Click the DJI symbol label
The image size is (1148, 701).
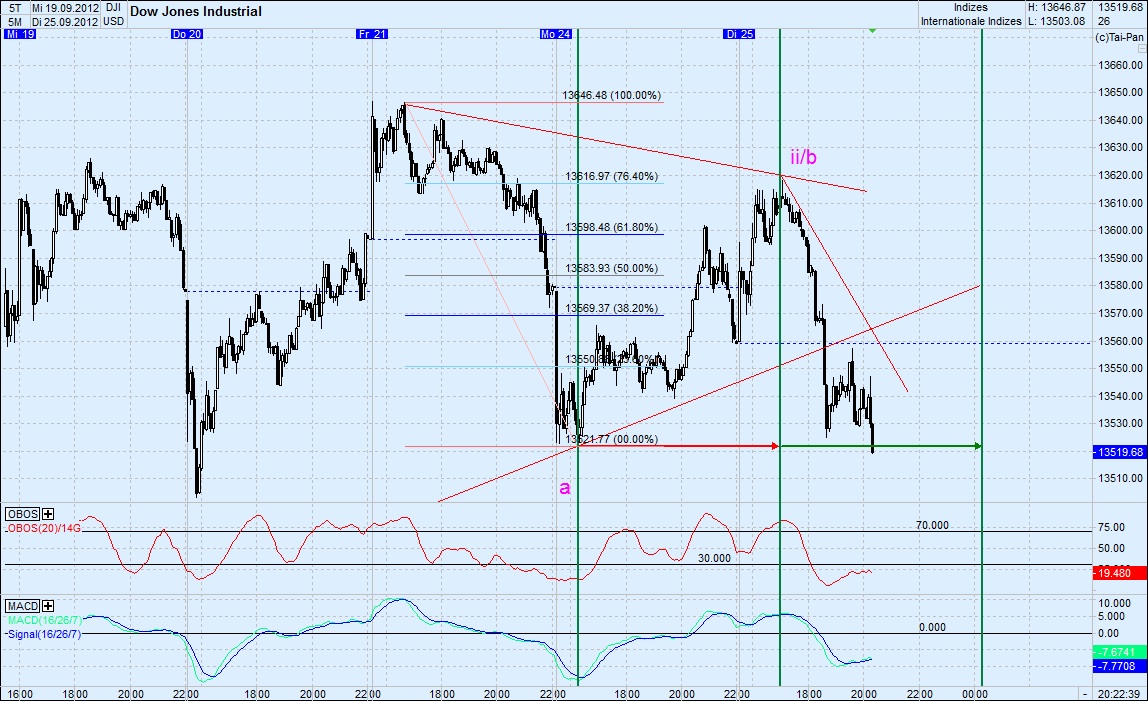(112, 7)
